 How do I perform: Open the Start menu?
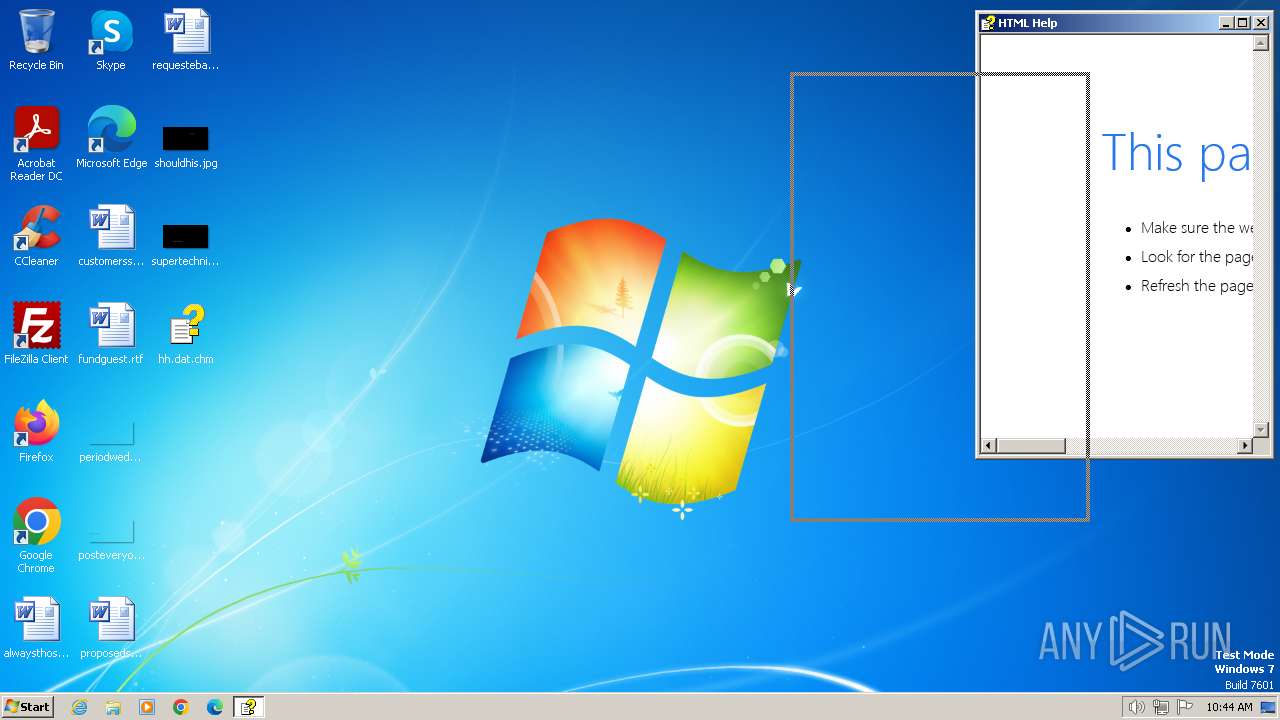[x=28, y=707]
